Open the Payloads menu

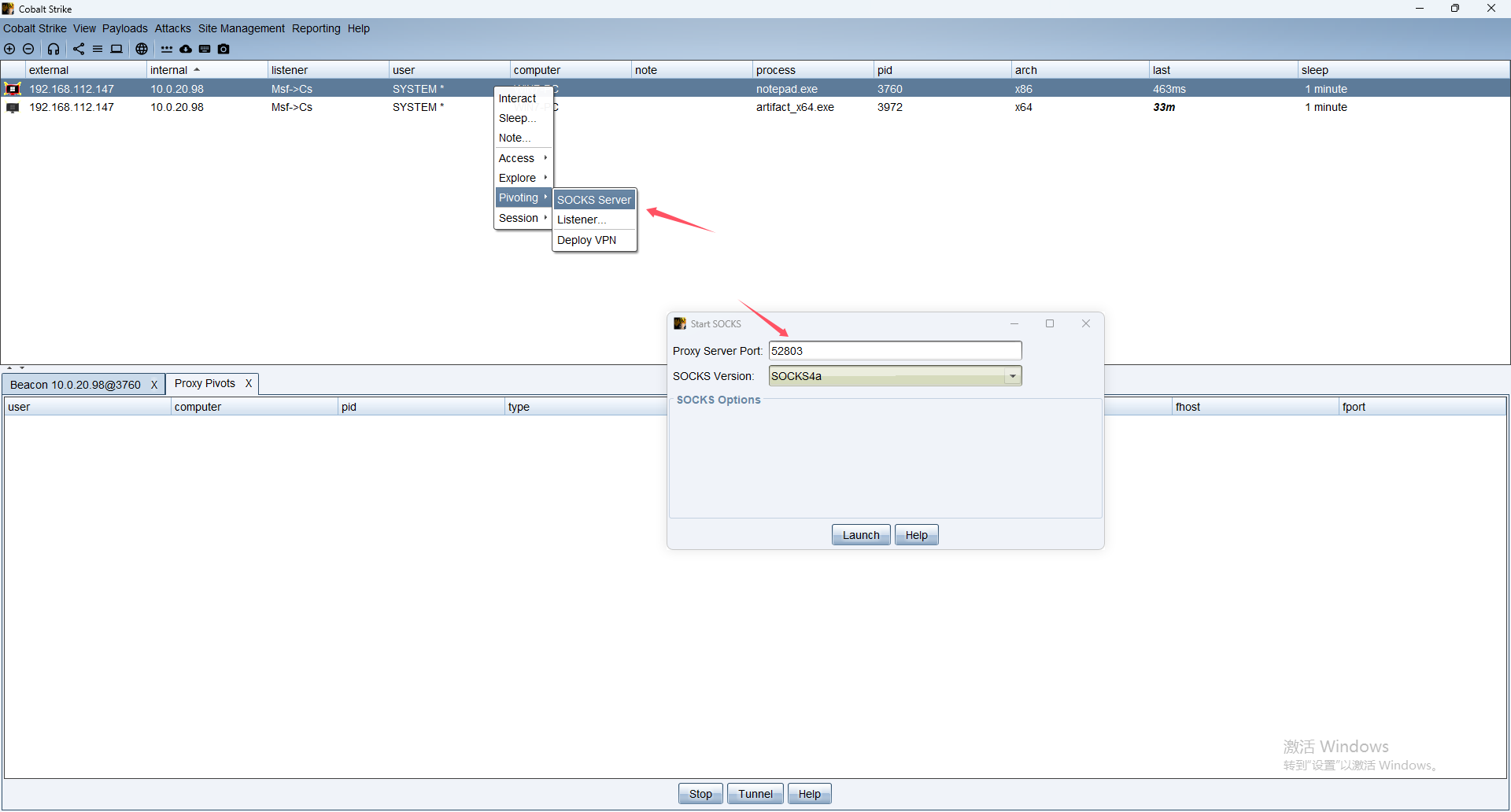click(124, 28)
